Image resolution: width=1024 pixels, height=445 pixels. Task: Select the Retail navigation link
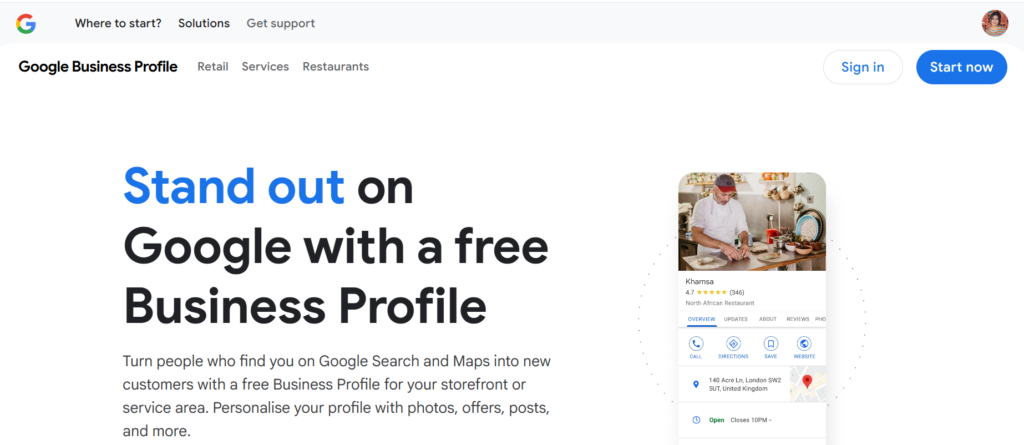tap(213, 67)
